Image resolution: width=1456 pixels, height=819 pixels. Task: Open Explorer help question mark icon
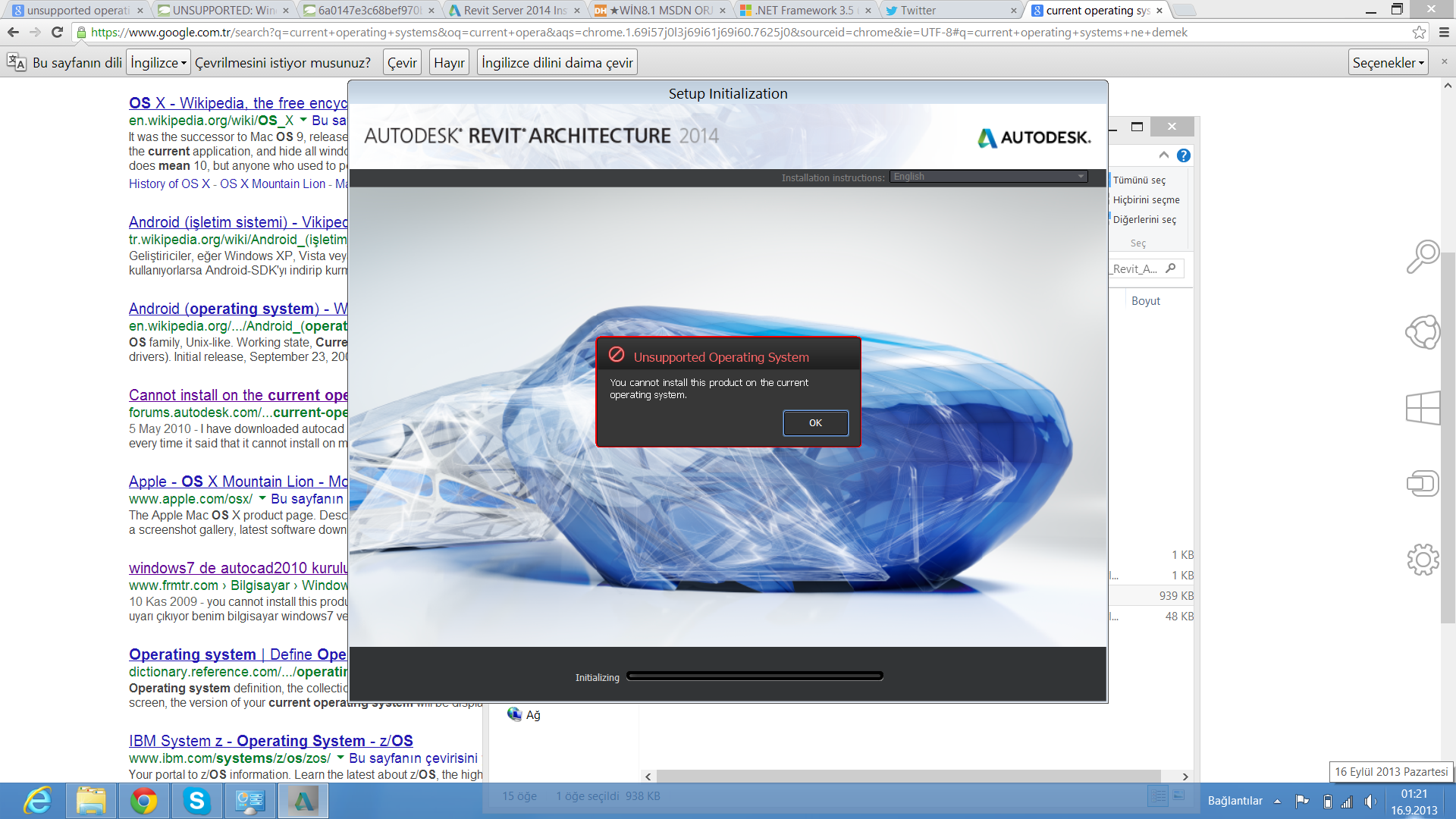[1183, 155]
